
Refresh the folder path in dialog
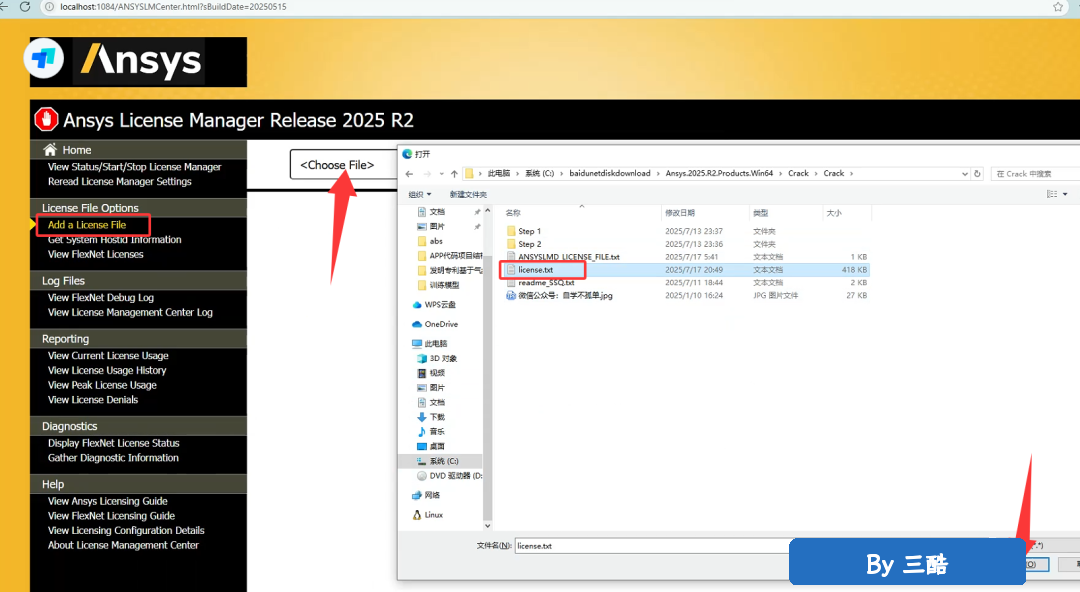[x=977, y=174]
